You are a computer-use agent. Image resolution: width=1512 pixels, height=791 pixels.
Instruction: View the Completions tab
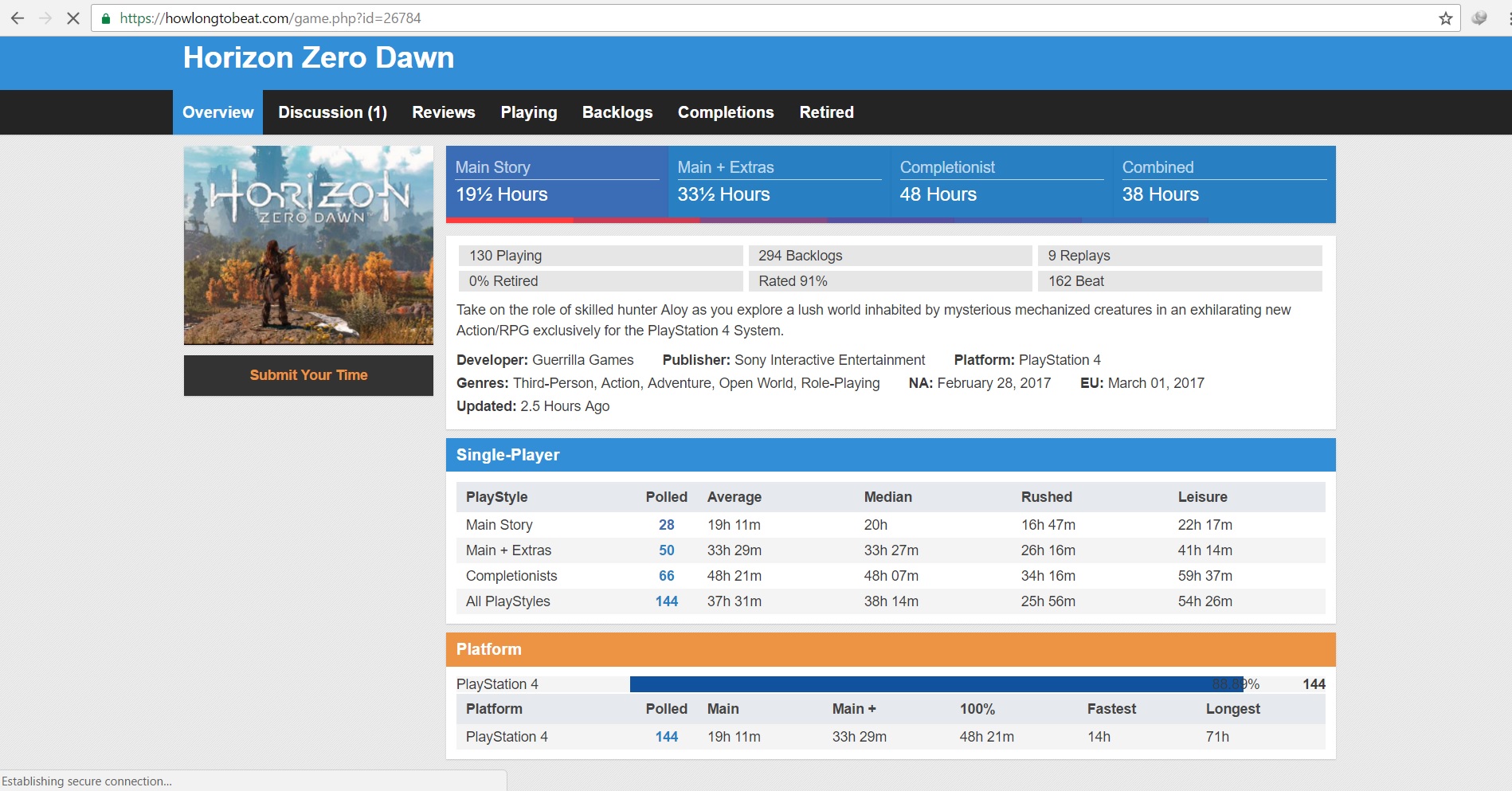pyautogui.click(x=725, y=112)
